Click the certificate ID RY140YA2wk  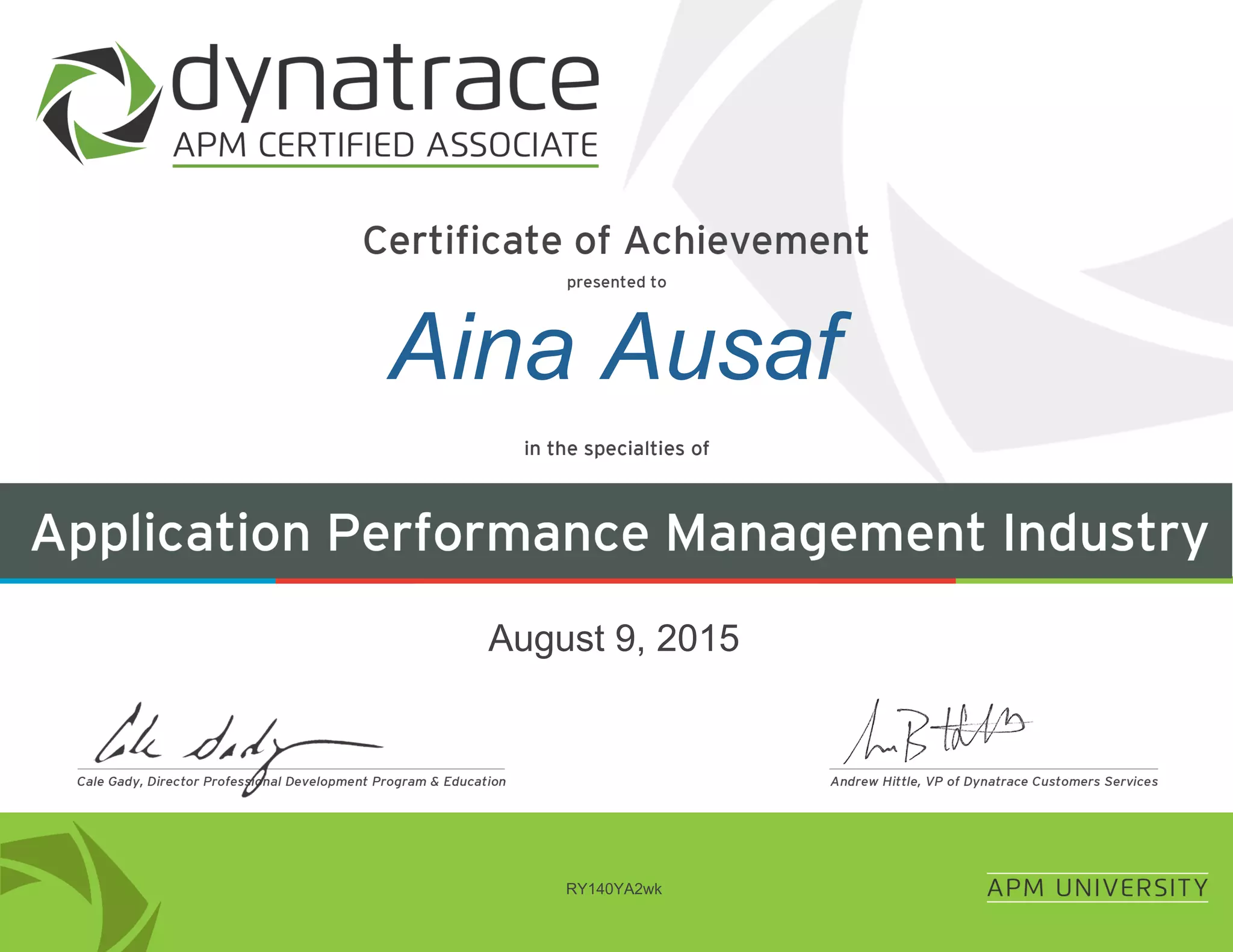(x=613, y=889)
